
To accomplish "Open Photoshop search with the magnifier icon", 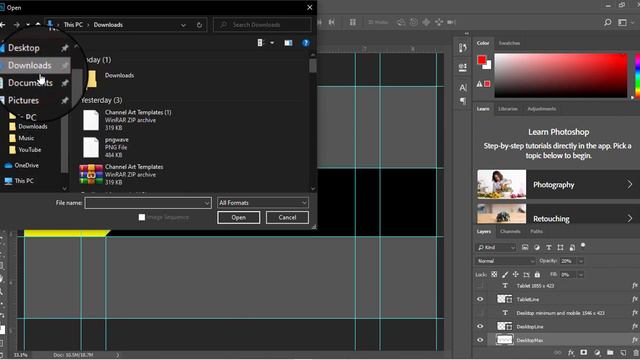I will [608, 22].
